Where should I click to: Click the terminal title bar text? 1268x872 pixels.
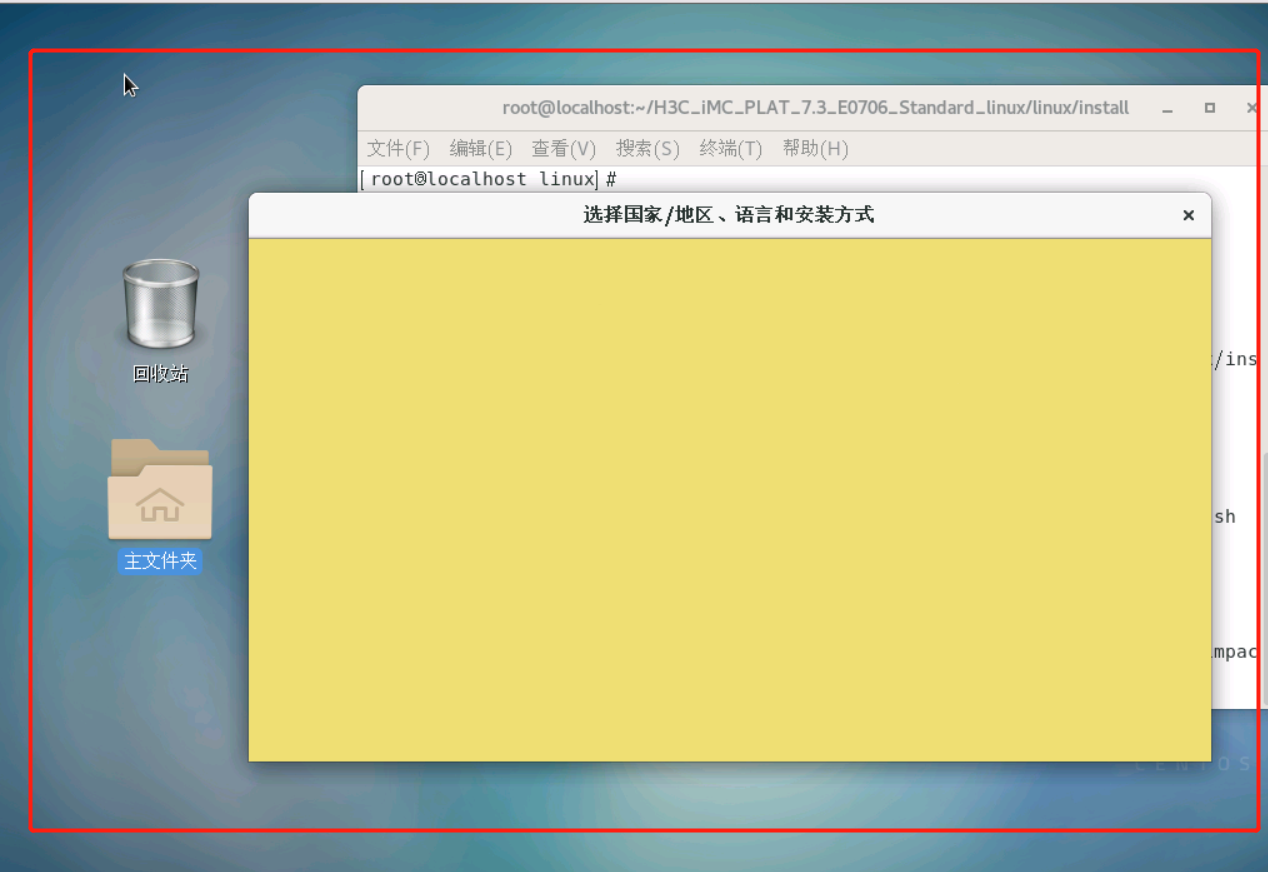point(816,108)
